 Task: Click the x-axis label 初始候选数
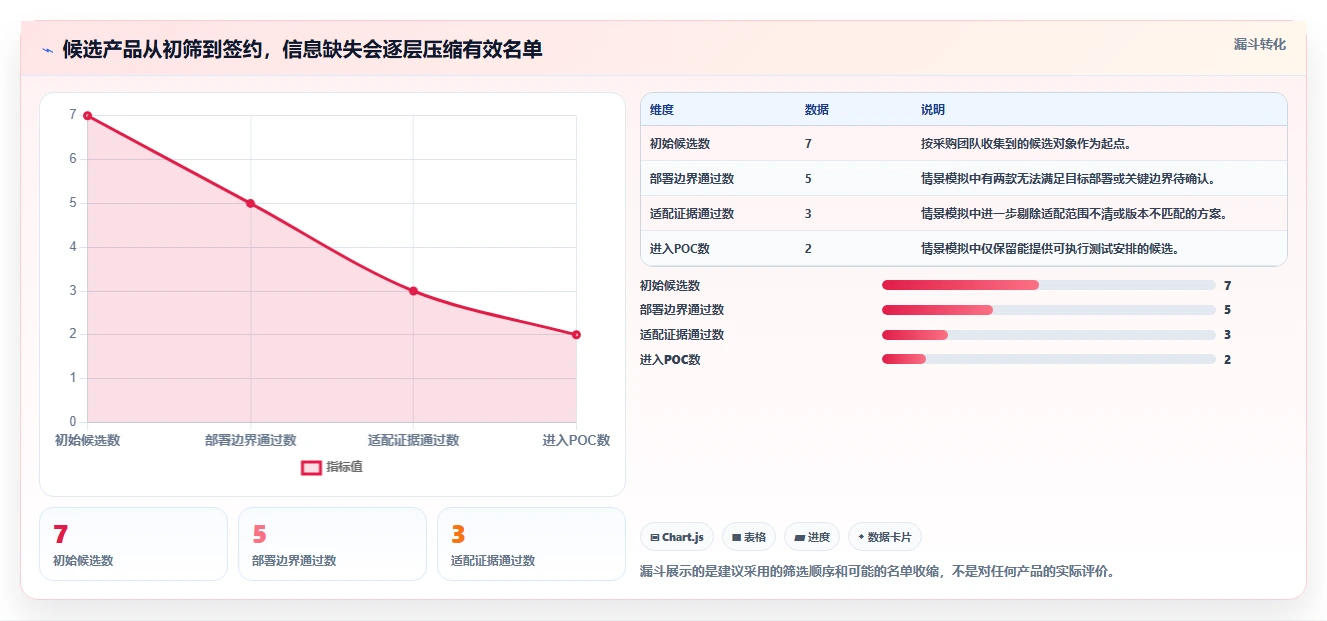pyautogui.click(x=87, y=440)
